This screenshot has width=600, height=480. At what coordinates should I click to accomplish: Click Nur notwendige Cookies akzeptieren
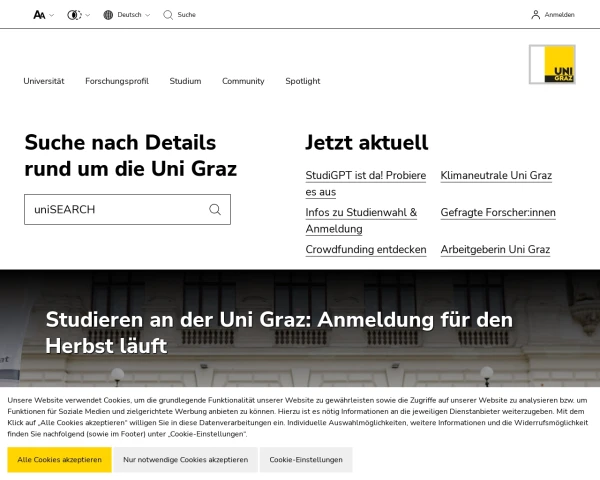186,460
